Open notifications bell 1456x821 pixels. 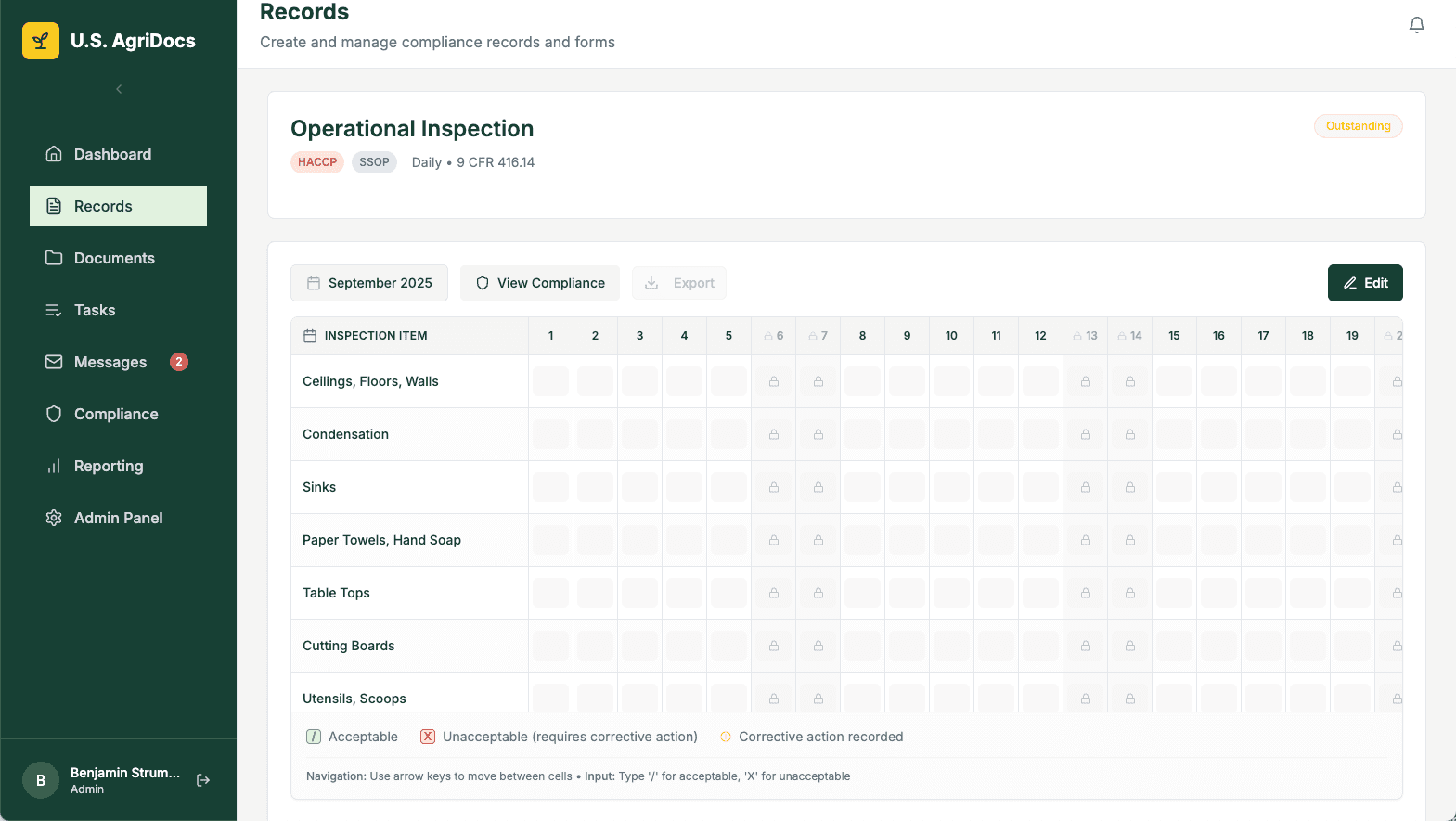1416,25
